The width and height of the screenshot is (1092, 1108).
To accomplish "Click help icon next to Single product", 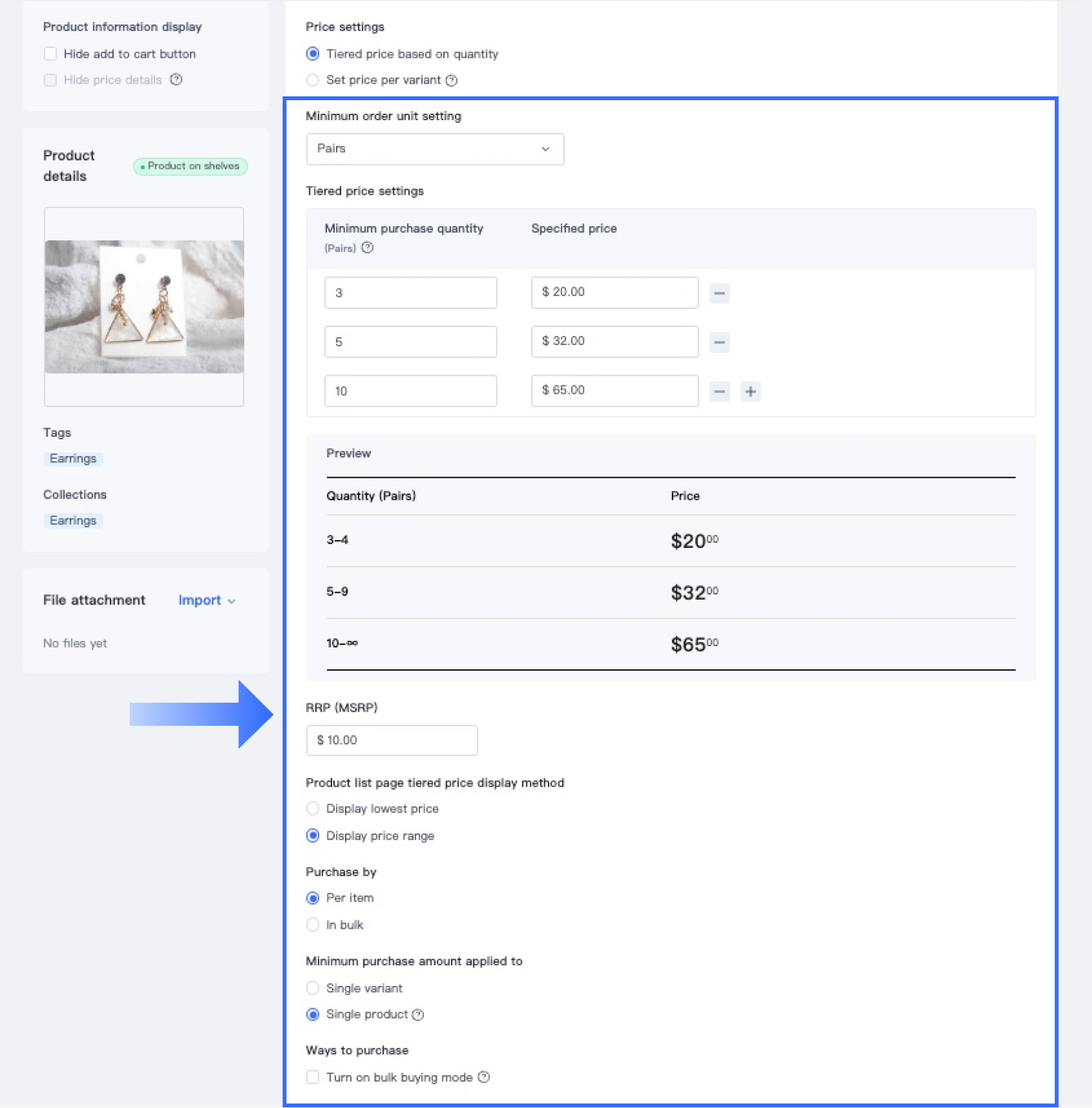I will click(x=418, y=1015).
